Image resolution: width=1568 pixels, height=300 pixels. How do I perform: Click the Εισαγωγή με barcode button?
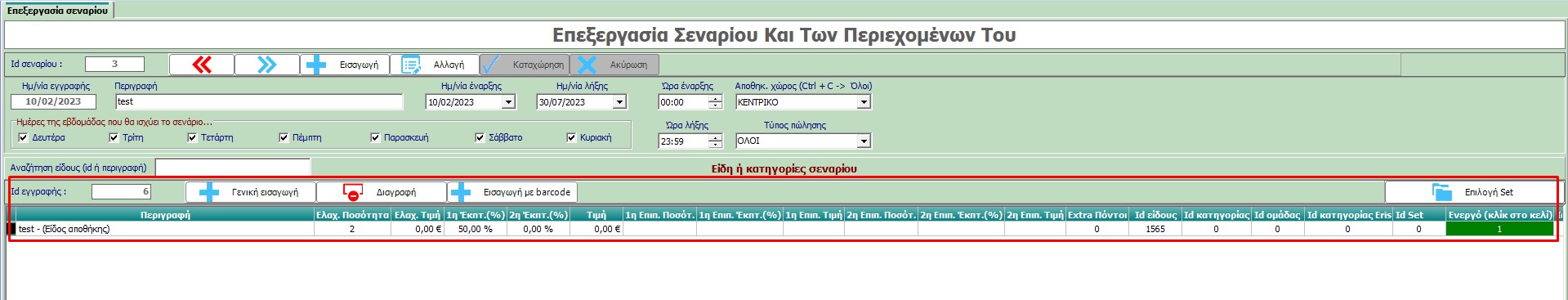512,192
